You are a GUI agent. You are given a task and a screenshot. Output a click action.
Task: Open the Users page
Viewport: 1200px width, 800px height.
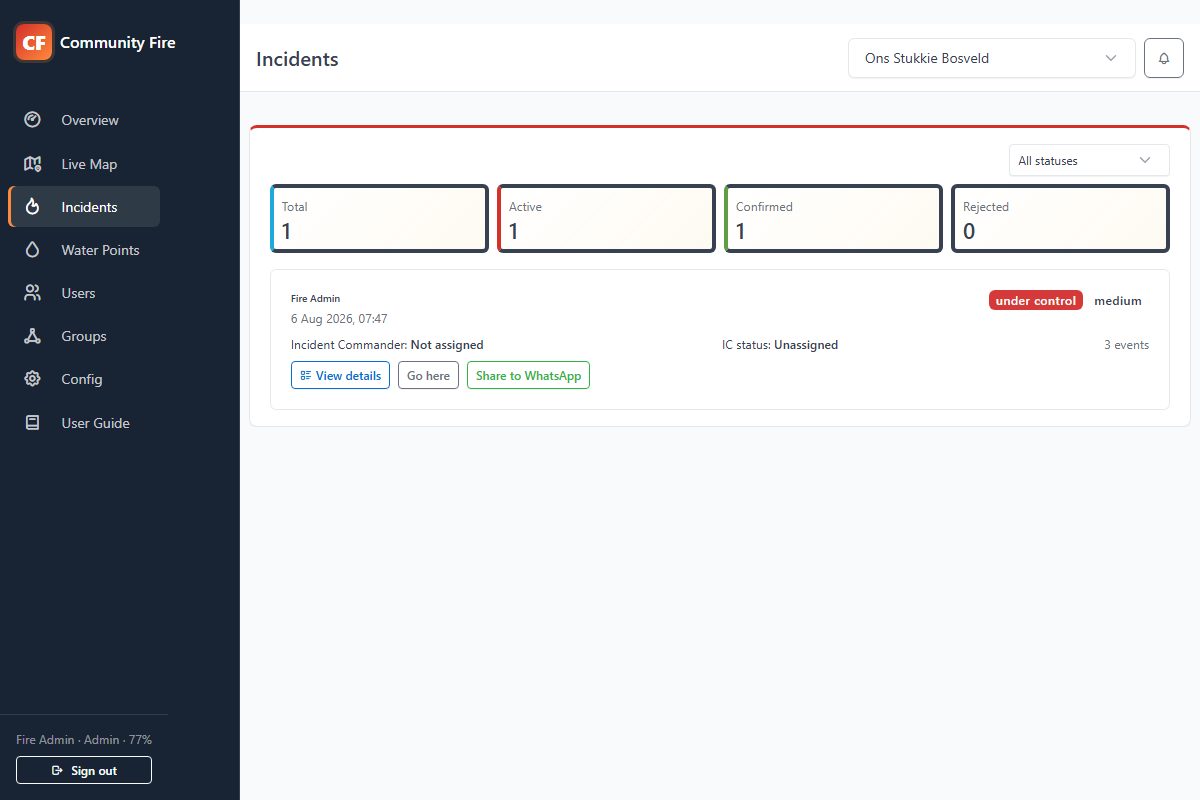[x=84, y=293]
